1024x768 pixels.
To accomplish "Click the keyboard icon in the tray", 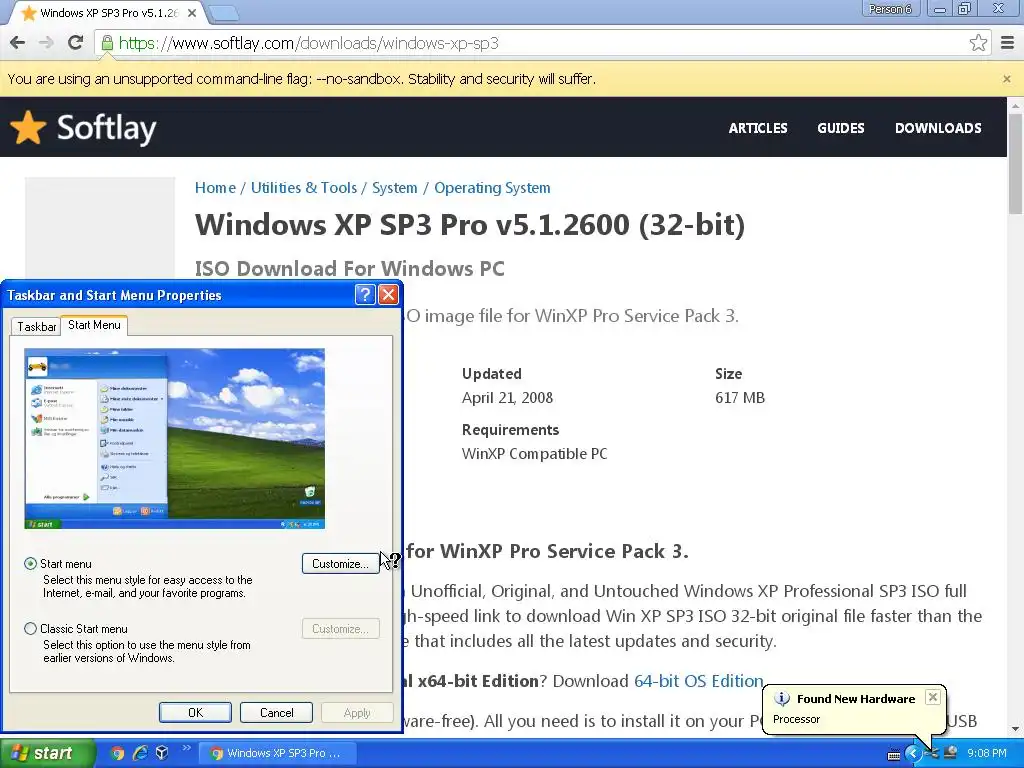I will (894, 755).
